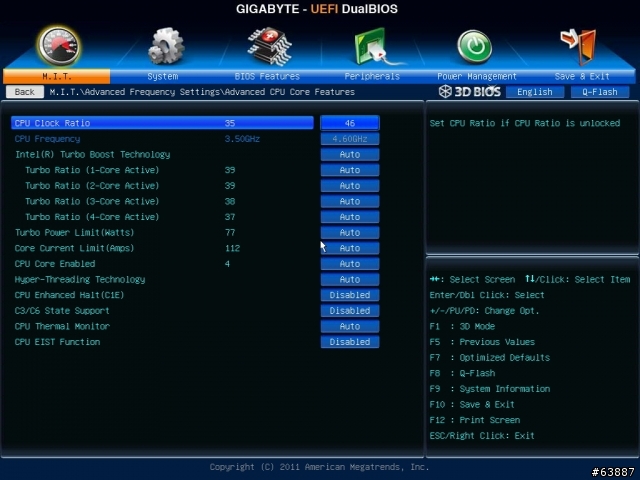Click the 3D BIOS logo
Image resolution: width=640 pixels, height=480 pixels.
tap(469, 91)
